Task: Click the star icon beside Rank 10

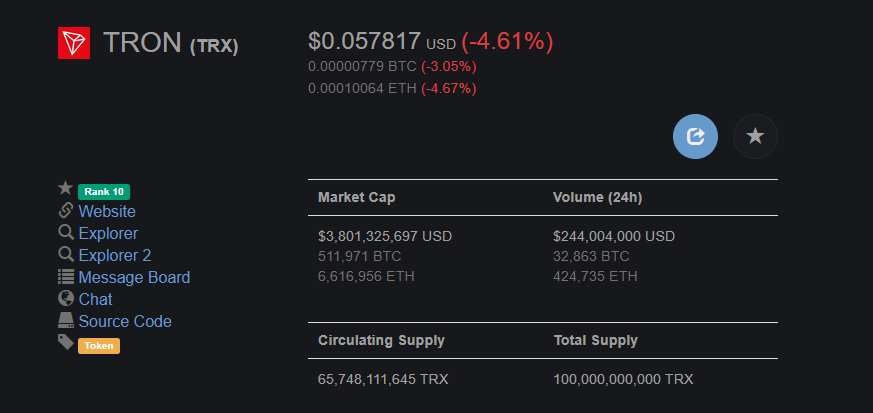Action: coord(66,188)
